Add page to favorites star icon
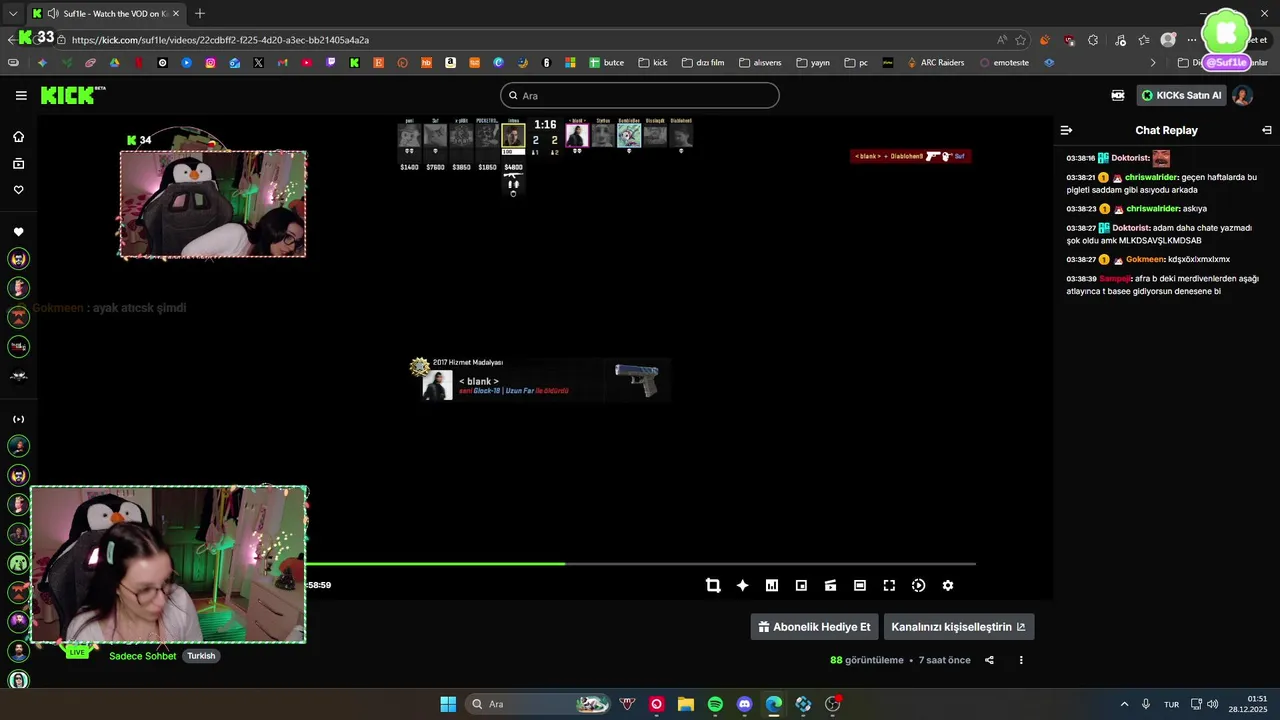This screenshot has height=720, width=1280. click(1021, 40)
